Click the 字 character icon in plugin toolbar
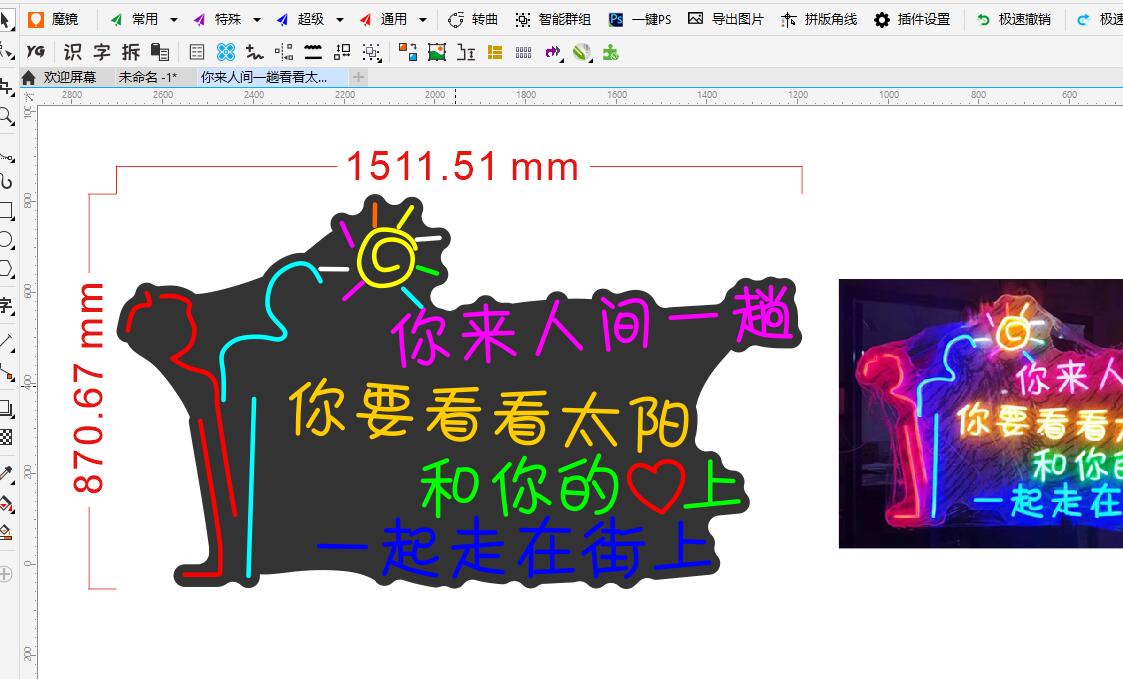This screenshot has height=679, width=1123. tap(102, 52)
